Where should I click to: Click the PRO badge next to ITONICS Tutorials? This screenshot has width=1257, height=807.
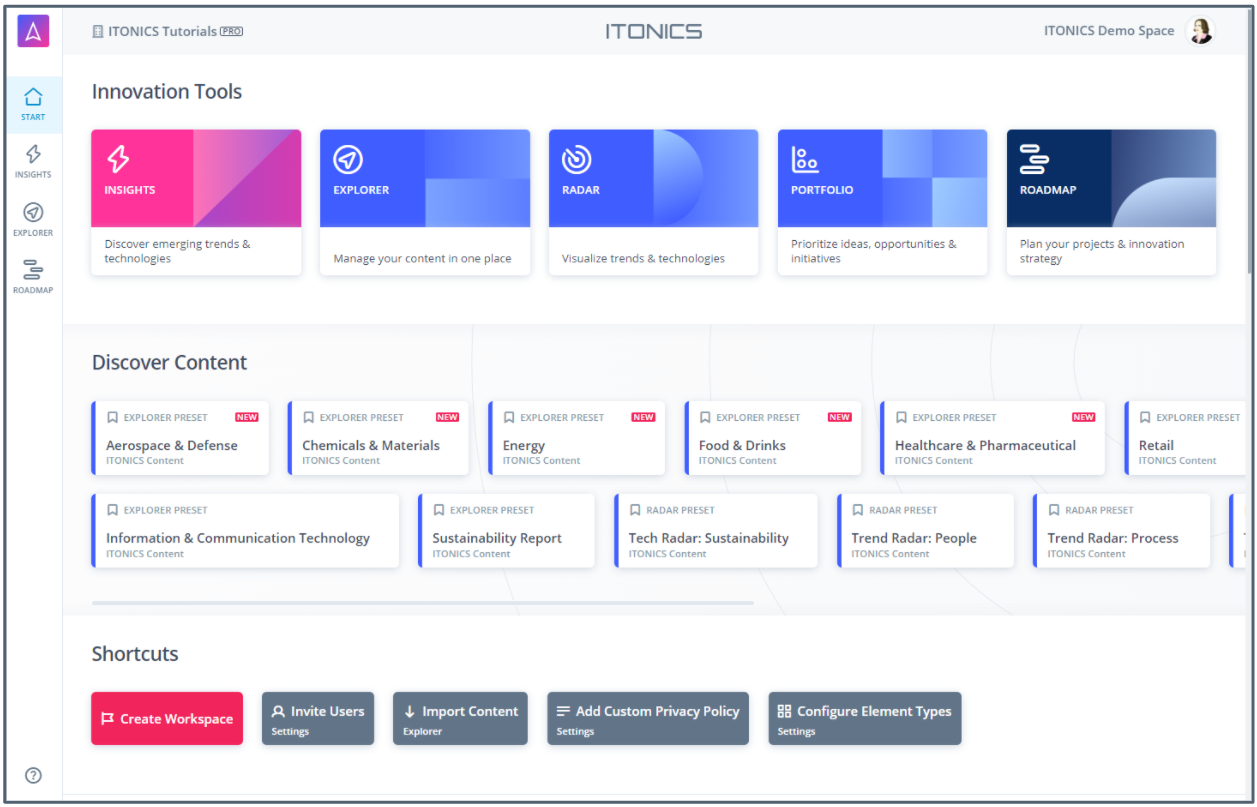point(231,31)
